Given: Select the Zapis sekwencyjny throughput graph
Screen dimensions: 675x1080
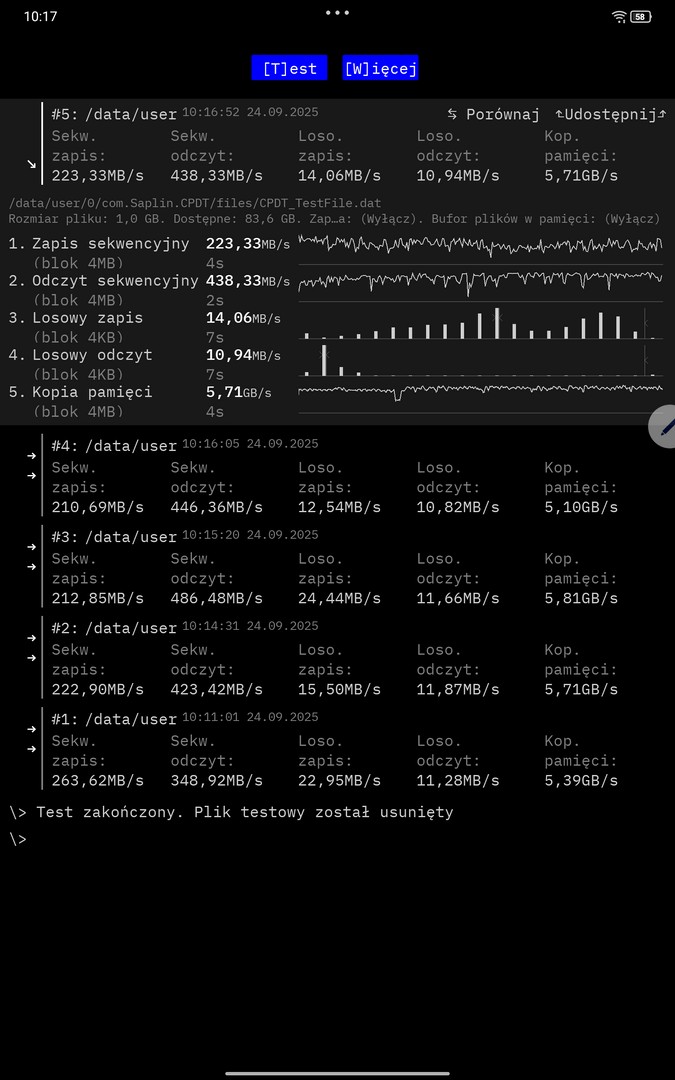Looking at the screenshot, I should [480, 244].
